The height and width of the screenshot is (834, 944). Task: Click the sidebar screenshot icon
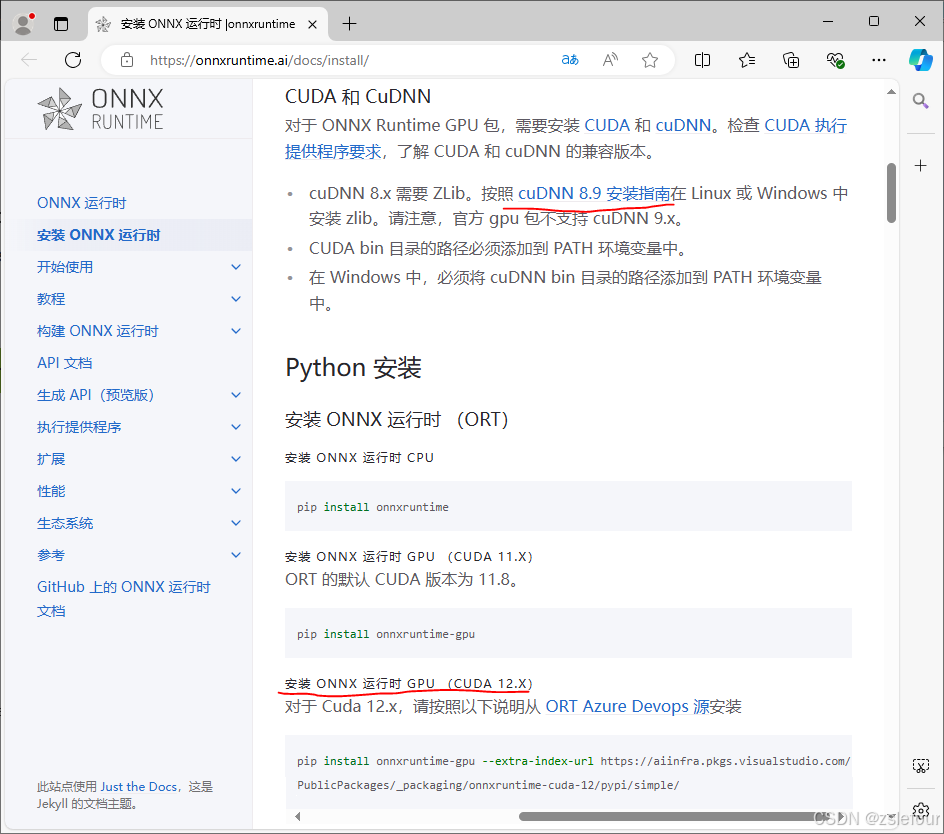pyautogui.click(x=921, y=766)
